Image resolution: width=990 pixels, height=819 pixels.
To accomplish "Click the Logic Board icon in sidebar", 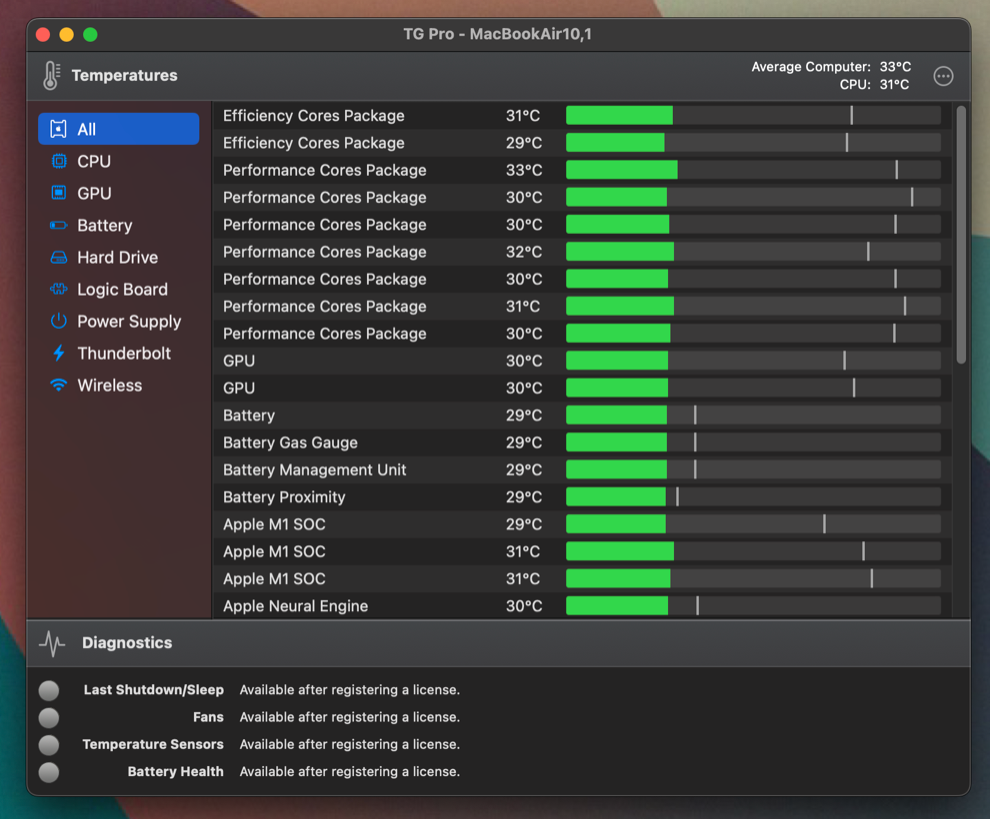I will coord(58,289).
